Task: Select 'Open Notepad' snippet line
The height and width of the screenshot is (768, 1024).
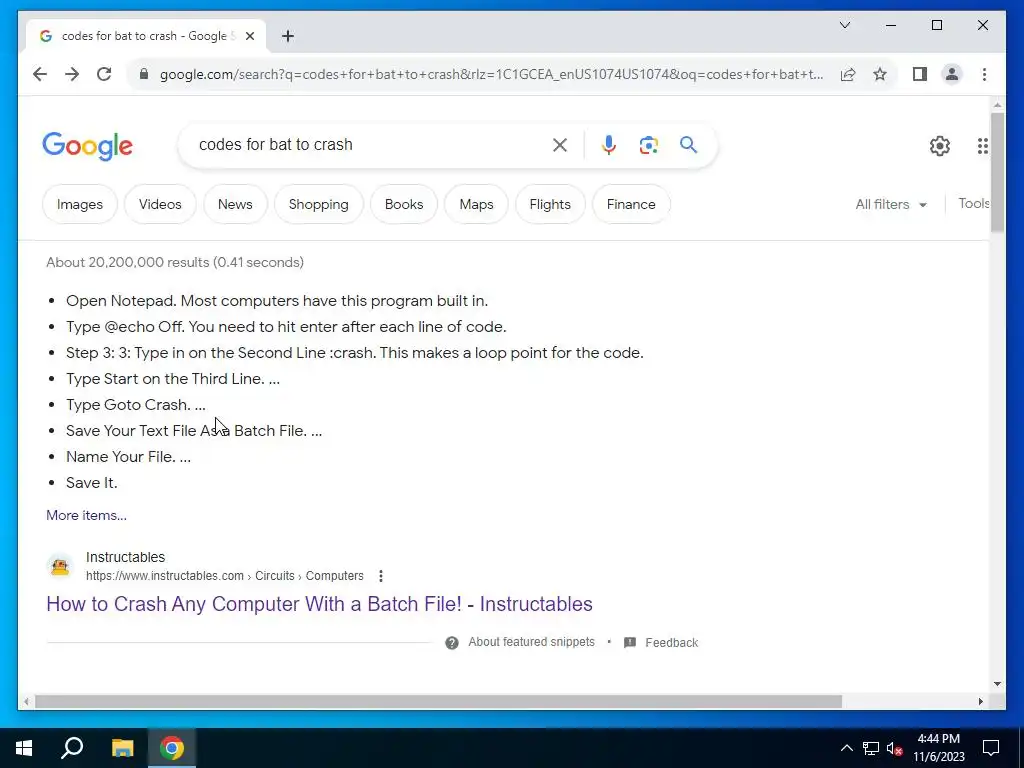Action: click(277, 301)
